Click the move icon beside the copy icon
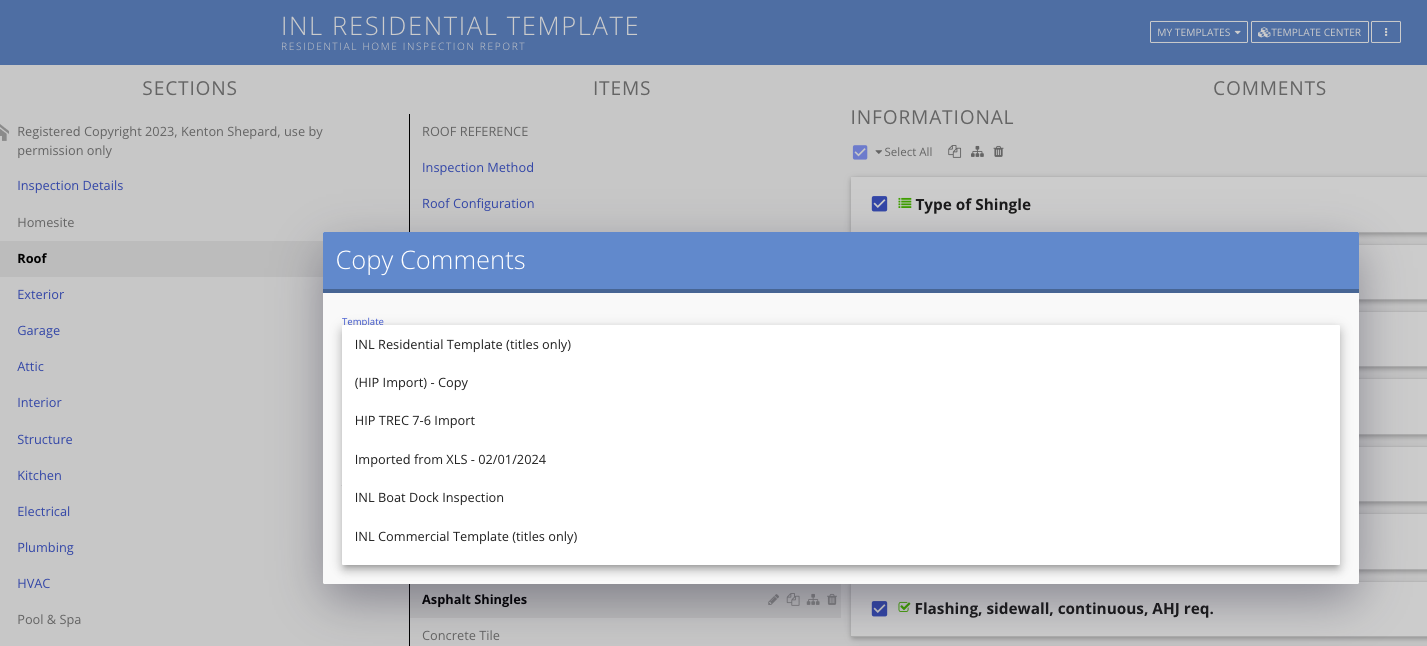The image size is (1427, 646). 977,151
